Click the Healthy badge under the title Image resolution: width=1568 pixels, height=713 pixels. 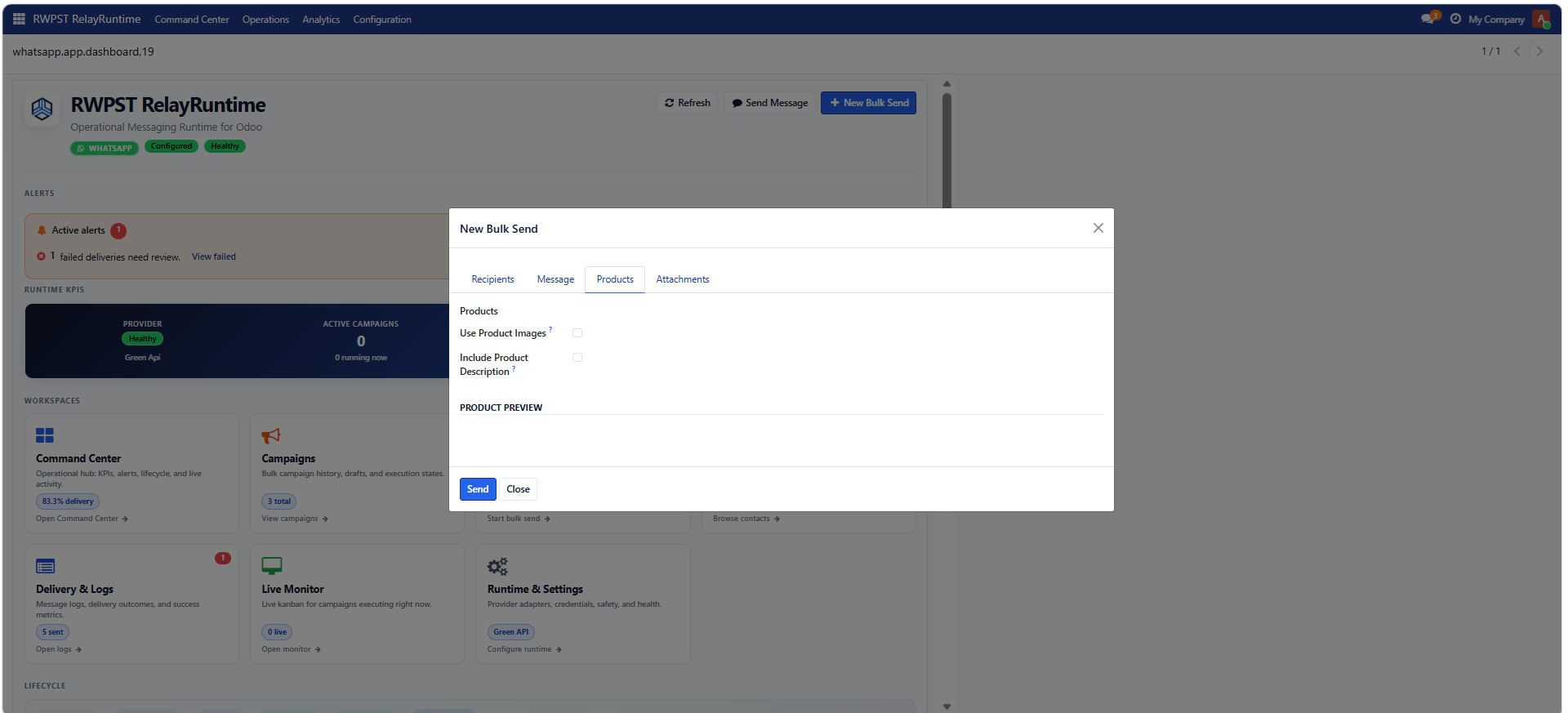(225, 146)
